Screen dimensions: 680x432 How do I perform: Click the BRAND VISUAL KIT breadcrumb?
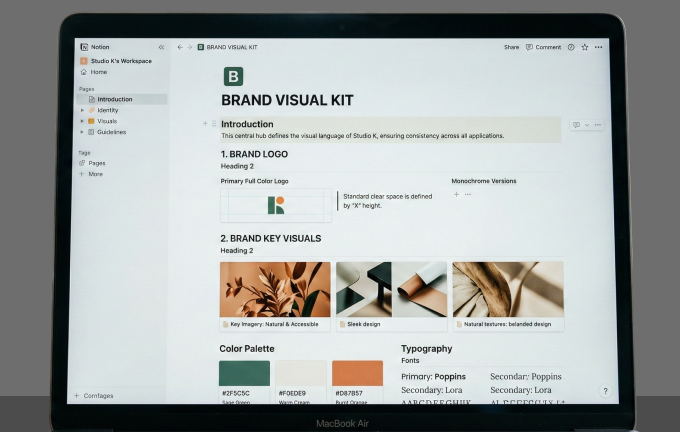point(228,47)
